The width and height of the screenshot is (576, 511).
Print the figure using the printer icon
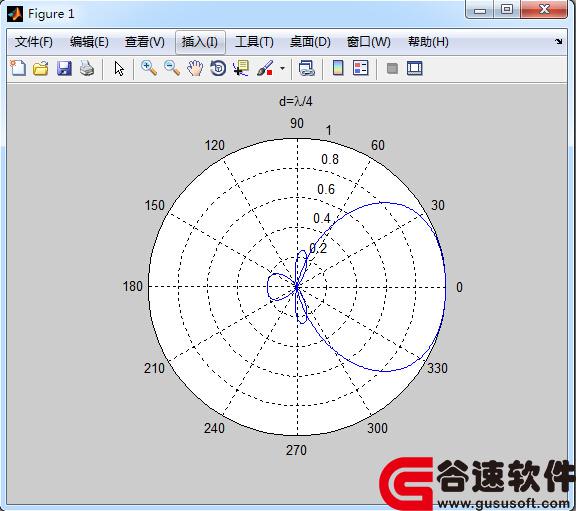[87, 68]
